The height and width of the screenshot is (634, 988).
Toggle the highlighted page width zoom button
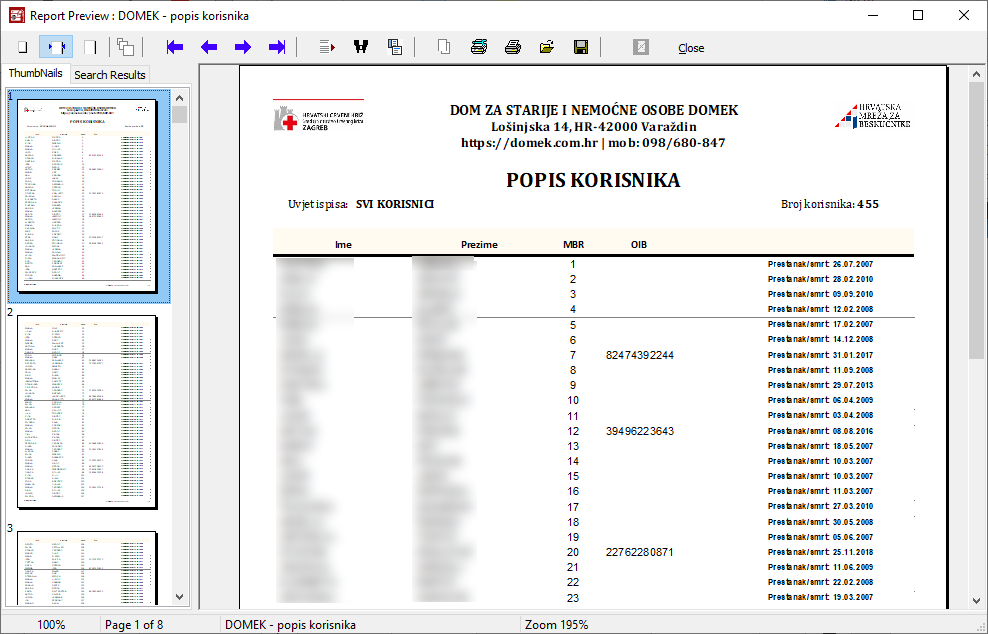[56, 47]
